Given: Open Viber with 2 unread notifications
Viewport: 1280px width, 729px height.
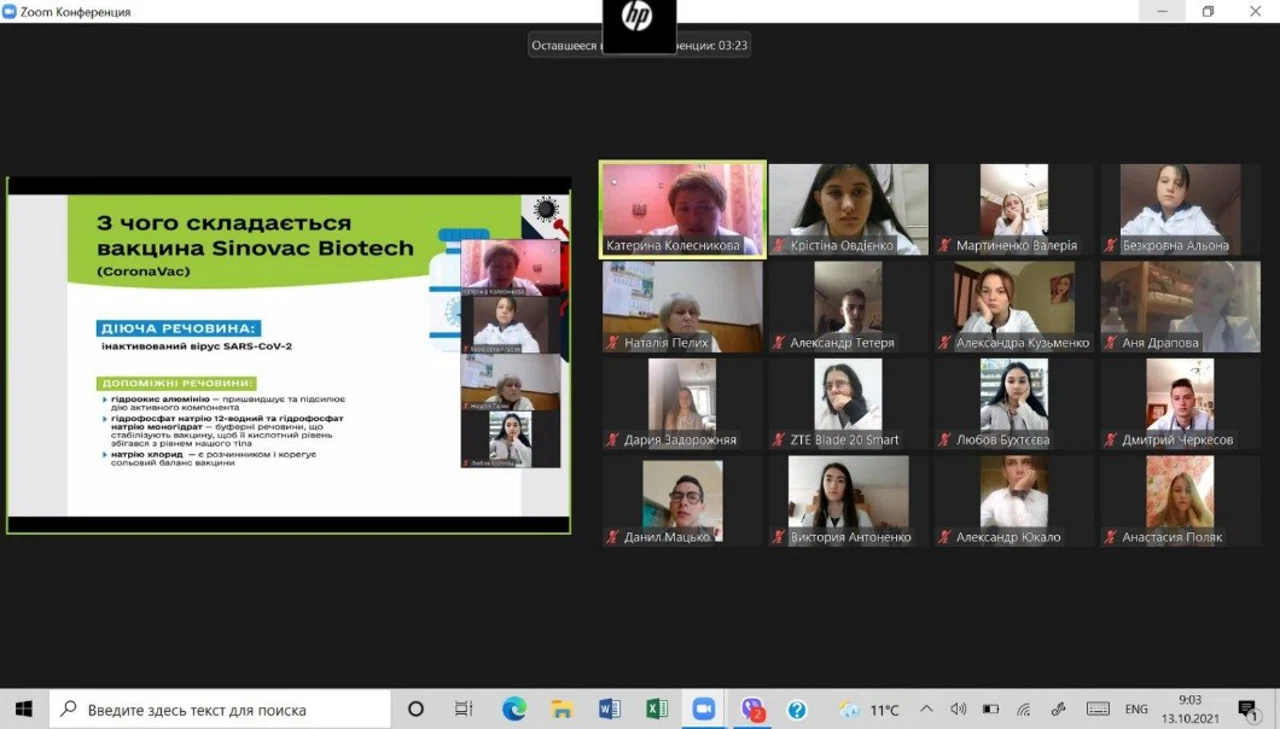Looking at the screenshot, I should 752,709.
